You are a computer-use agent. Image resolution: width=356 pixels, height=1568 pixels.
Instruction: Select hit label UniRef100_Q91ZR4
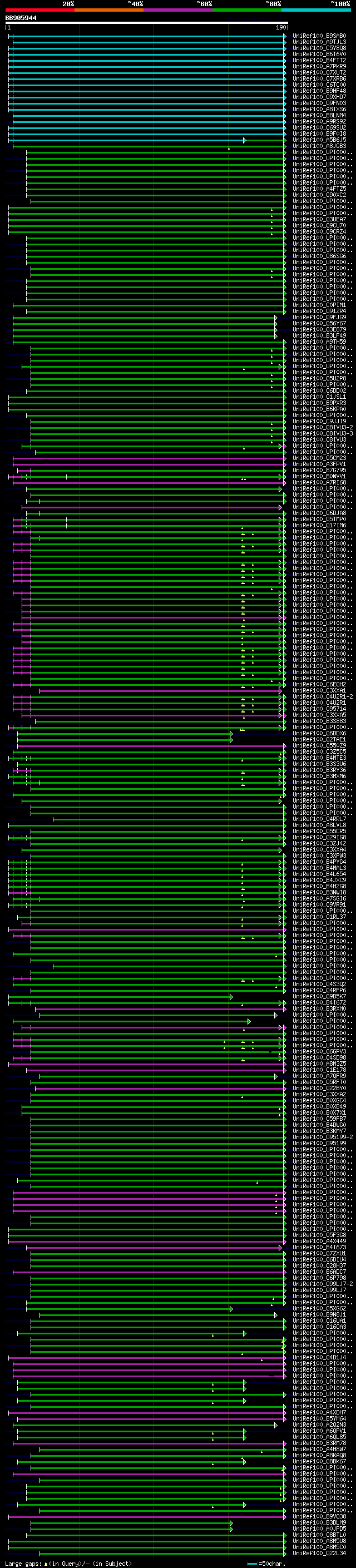[x=319, y=311]
